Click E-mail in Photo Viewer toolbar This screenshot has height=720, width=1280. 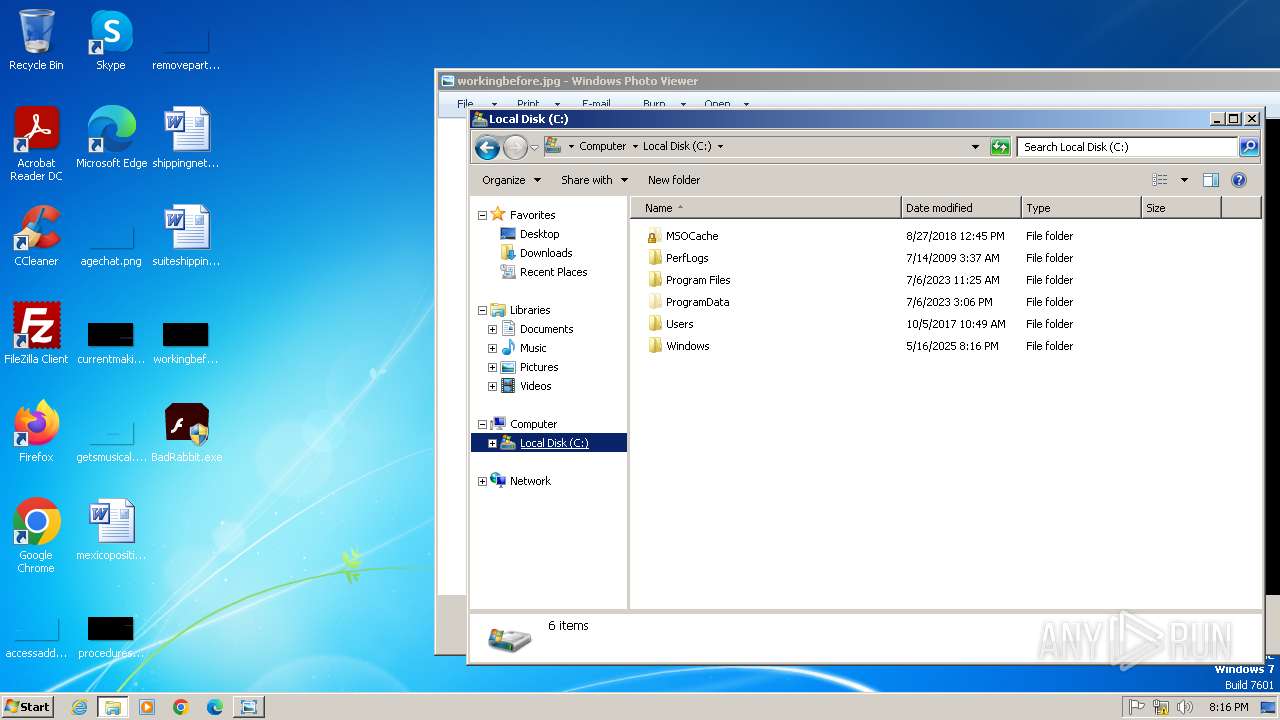click(x=596, y=103)
